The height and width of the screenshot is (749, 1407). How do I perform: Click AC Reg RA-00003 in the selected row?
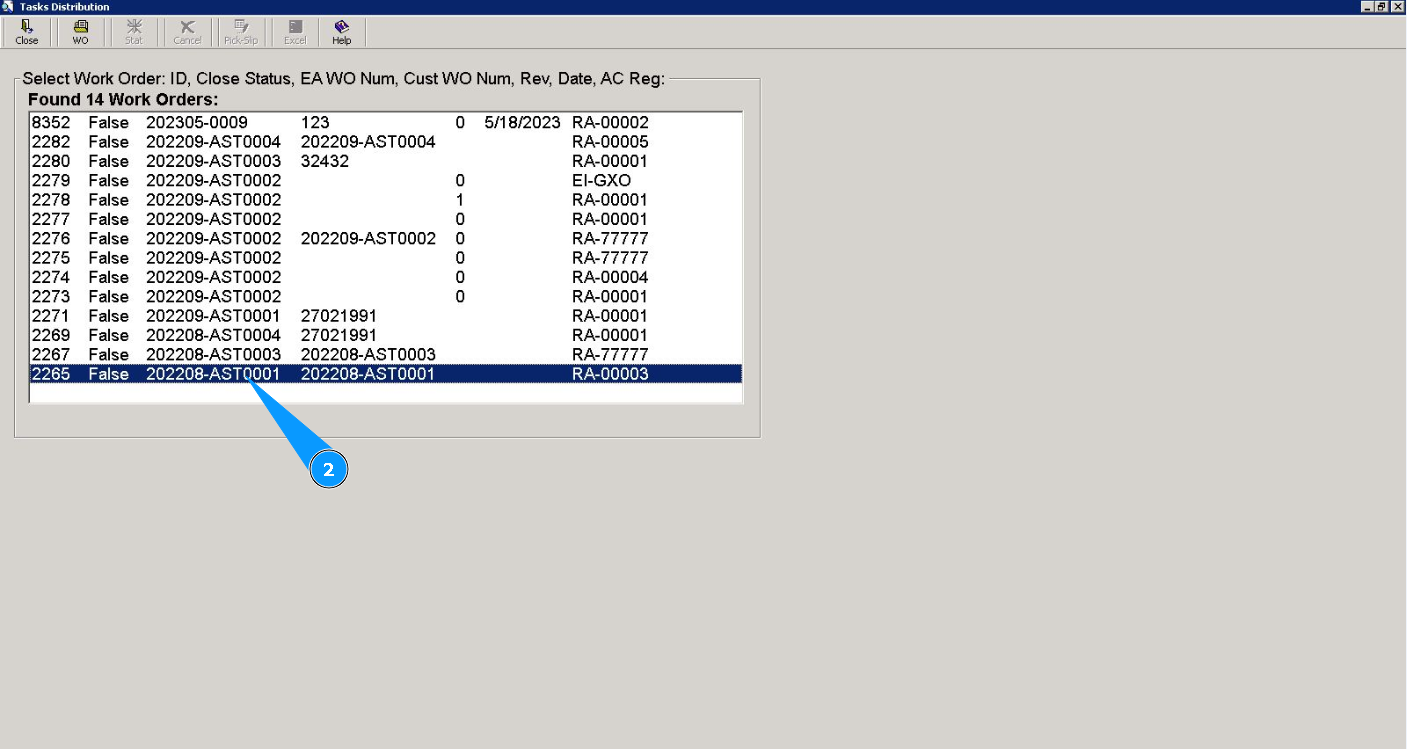(x=610, y=374)
